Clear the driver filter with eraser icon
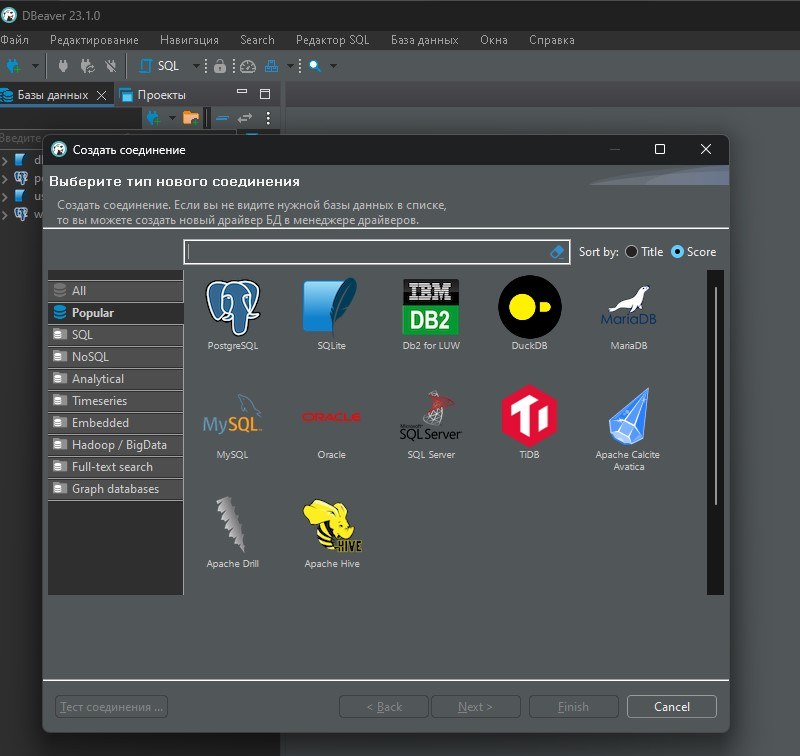Screen dimensions: 800x756 tap(557, 251)
